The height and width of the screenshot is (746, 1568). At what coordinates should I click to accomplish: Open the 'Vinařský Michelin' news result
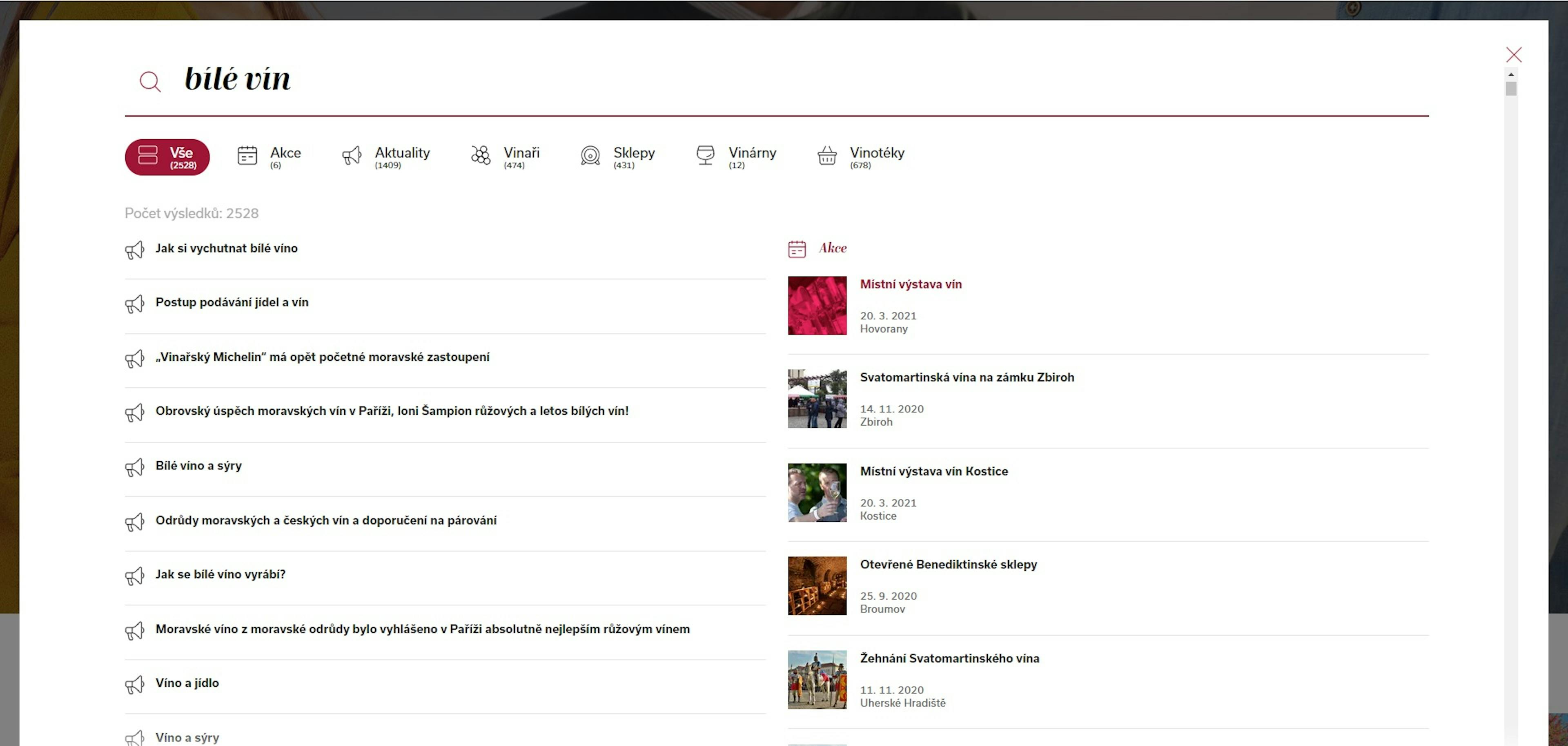[323, 357]
